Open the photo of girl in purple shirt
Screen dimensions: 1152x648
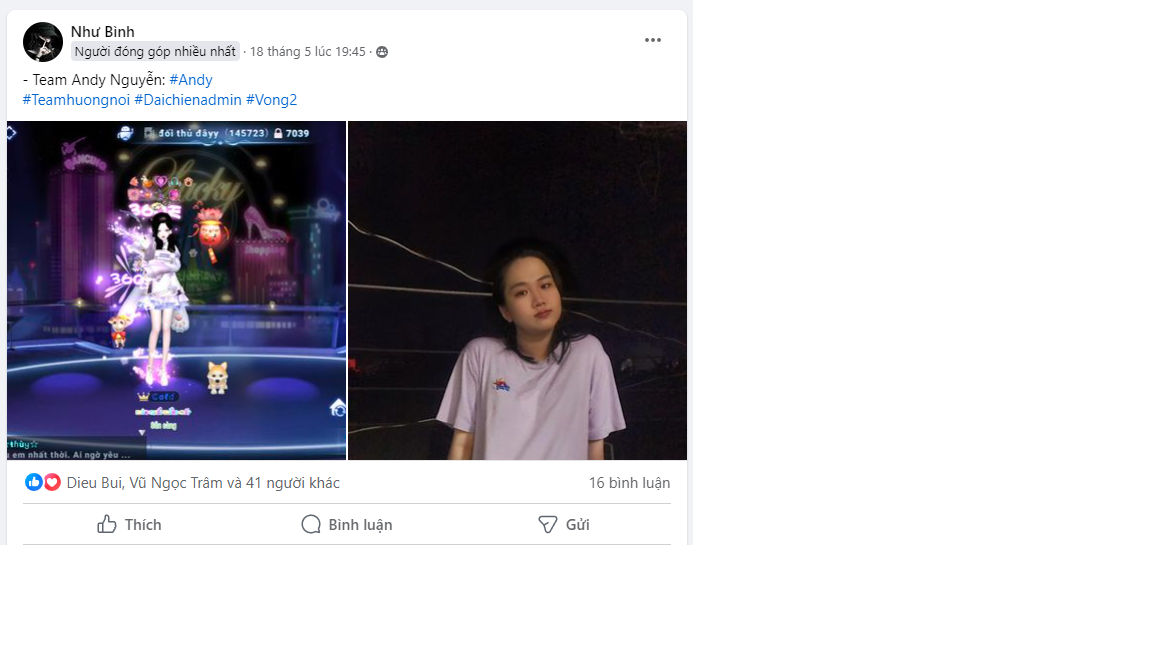pyautogui.click(x=517, y=290)
